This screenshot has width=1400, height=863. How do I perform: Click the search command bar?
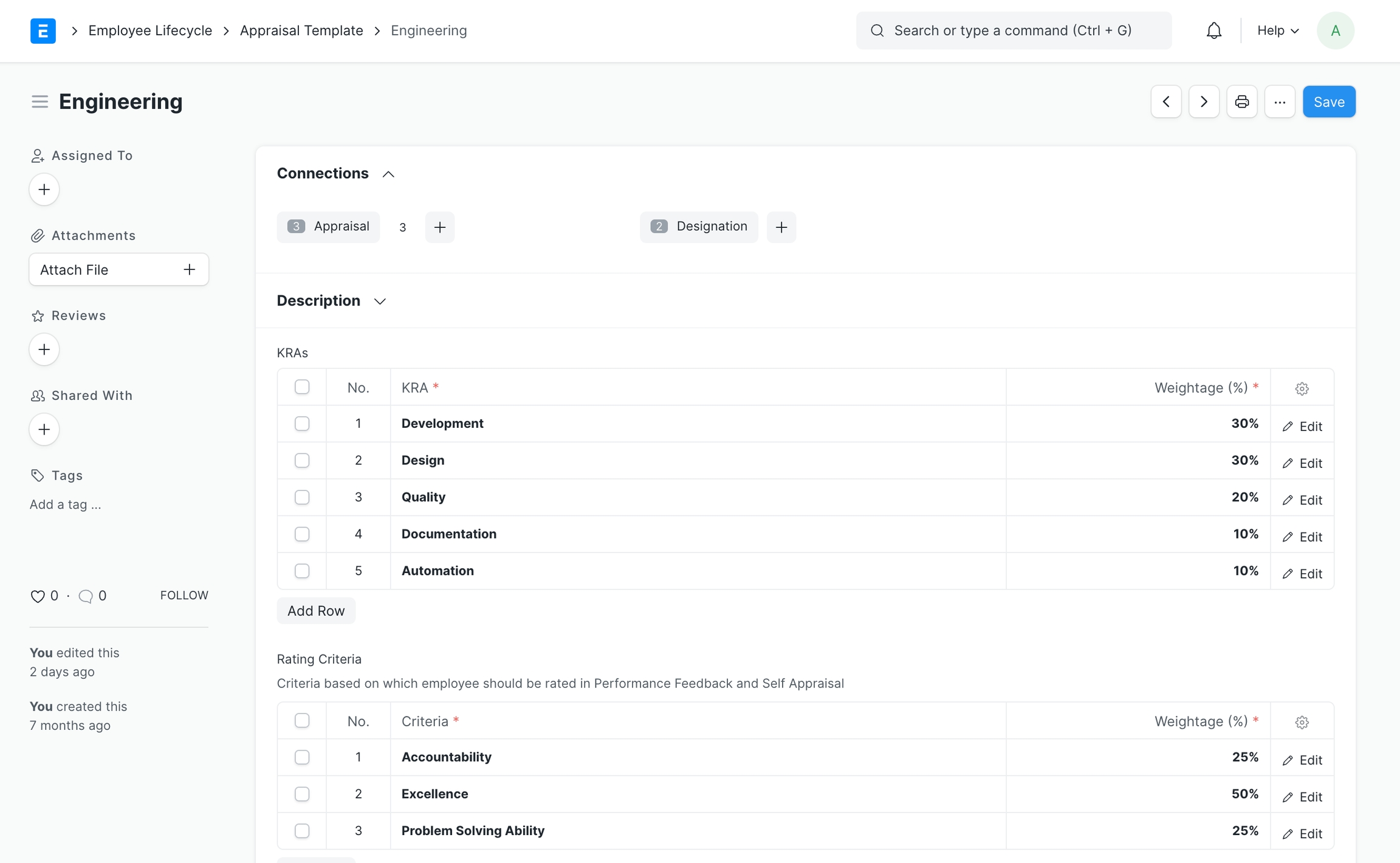(1013, 30)
